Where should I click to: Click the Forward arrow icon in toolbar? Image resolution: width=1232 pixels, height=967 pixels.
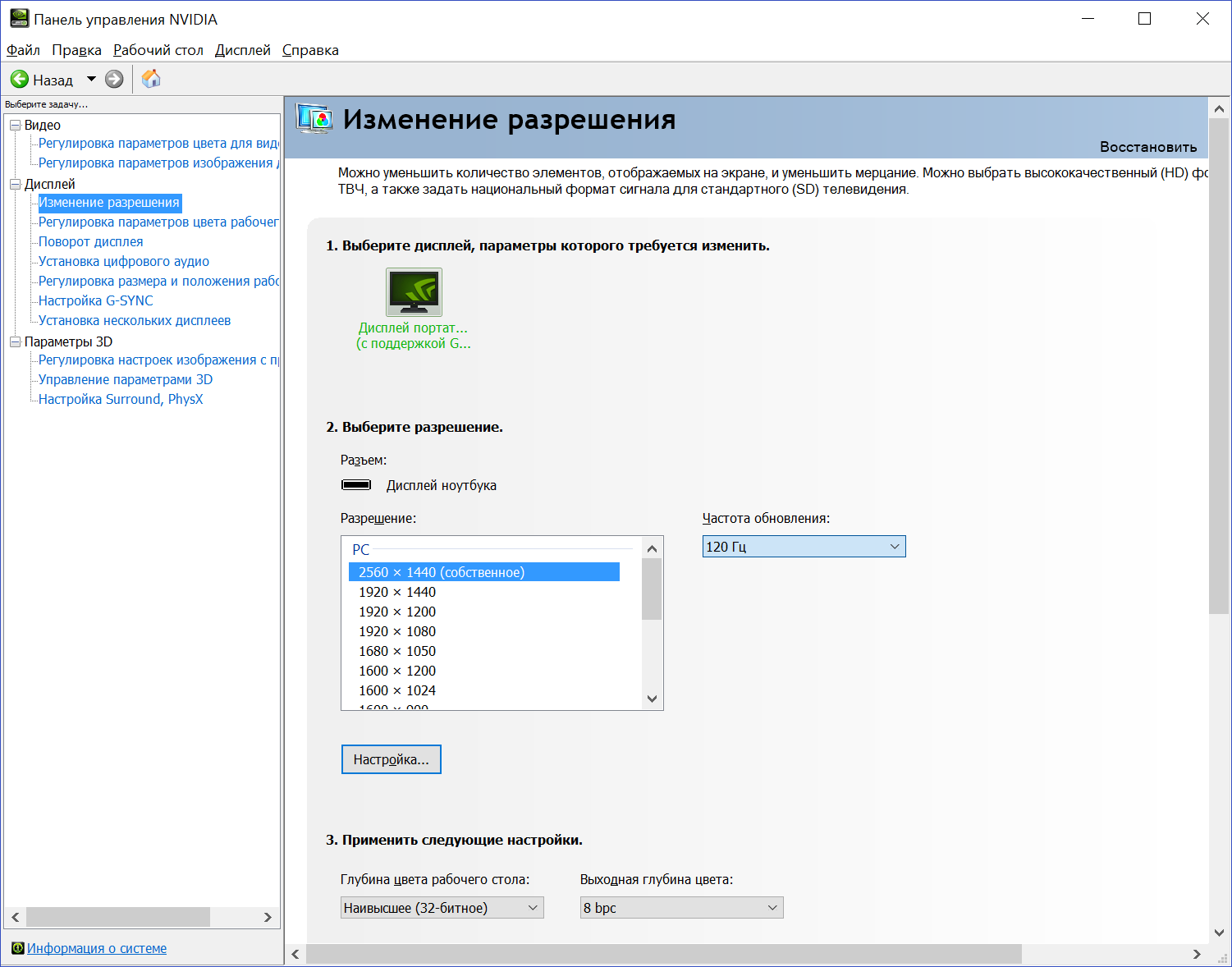114,80
